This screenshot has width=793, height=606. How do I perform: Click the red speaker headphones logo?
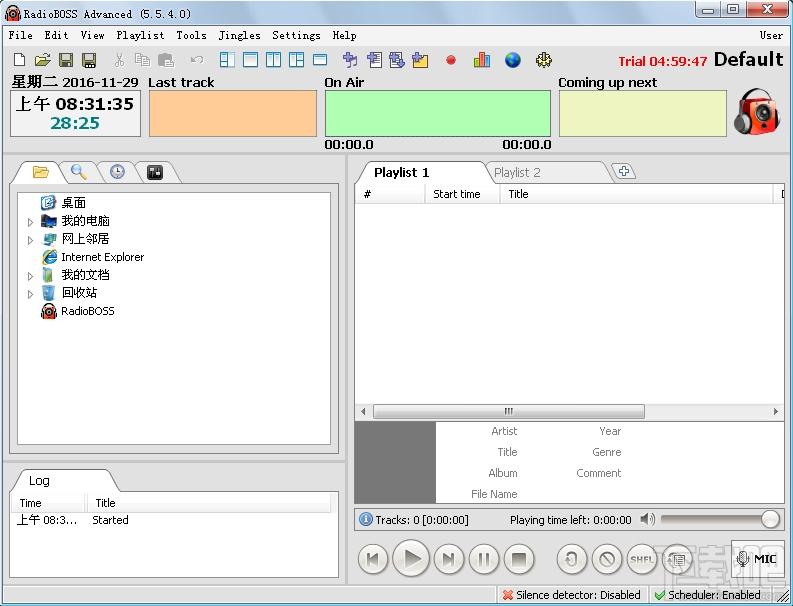pos(757,111)
